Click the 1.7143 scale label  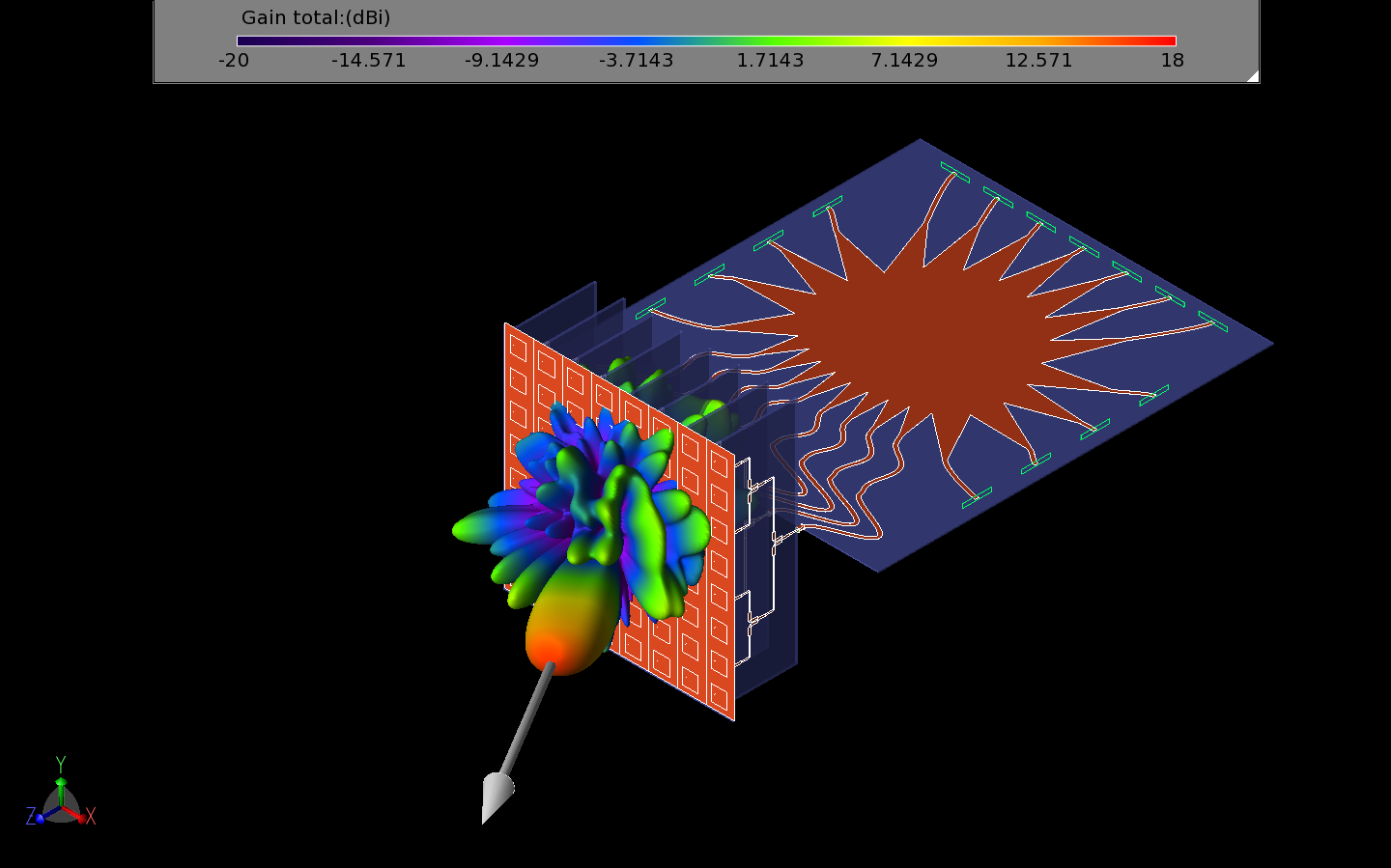point(770,60)
